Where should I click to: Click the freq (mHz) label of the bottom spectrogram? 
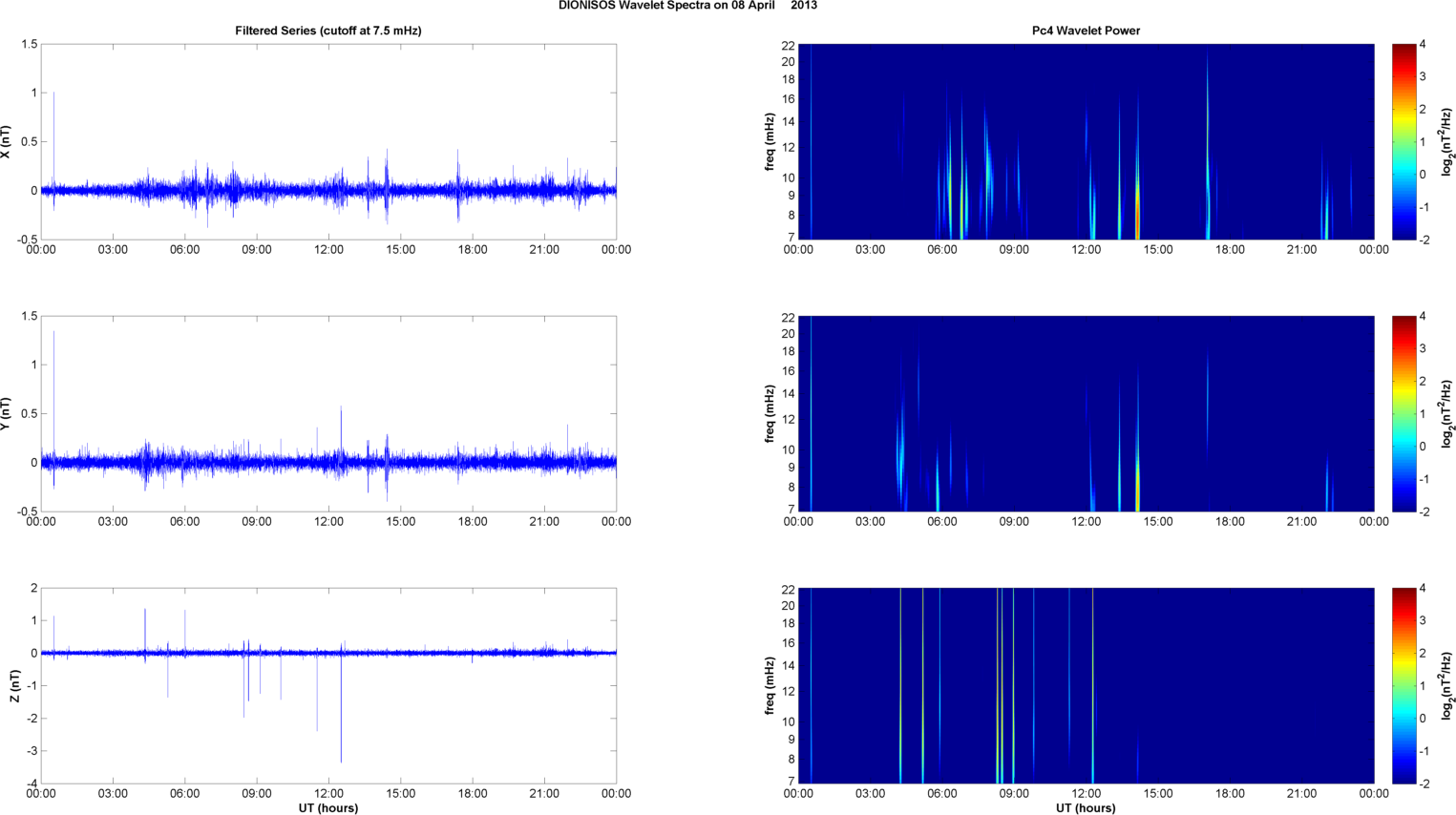coord(770,686)
